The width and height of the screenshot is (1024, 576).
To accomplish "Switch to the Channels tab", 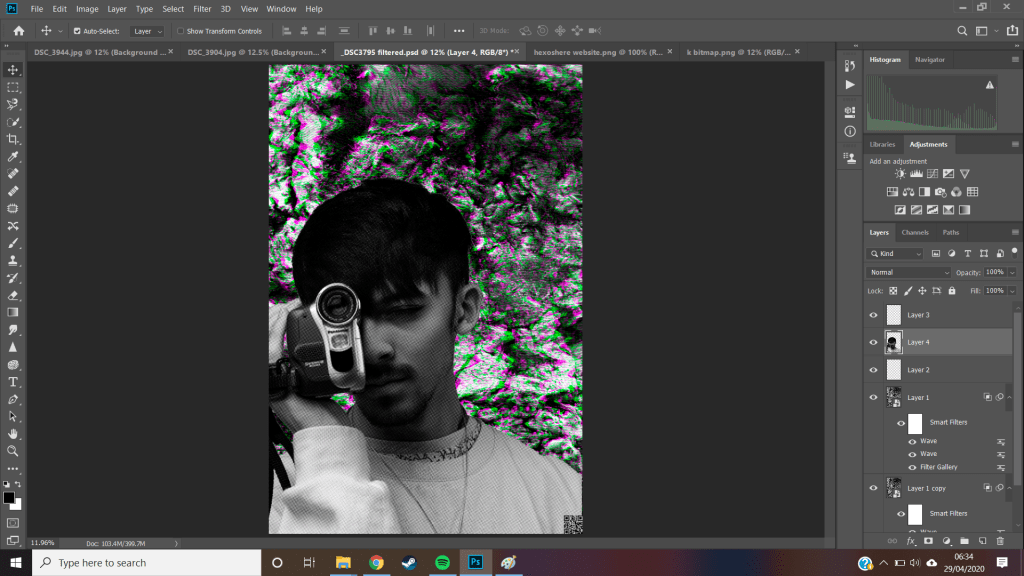I will click(x=915, y=233).
